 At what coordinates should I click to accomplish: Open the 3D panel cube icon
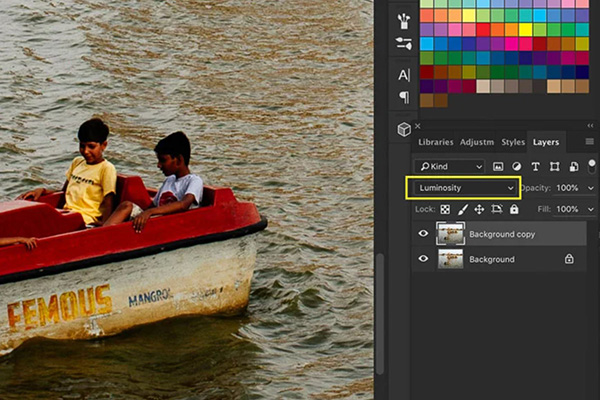pyautogui.click(x=404, y=129)
